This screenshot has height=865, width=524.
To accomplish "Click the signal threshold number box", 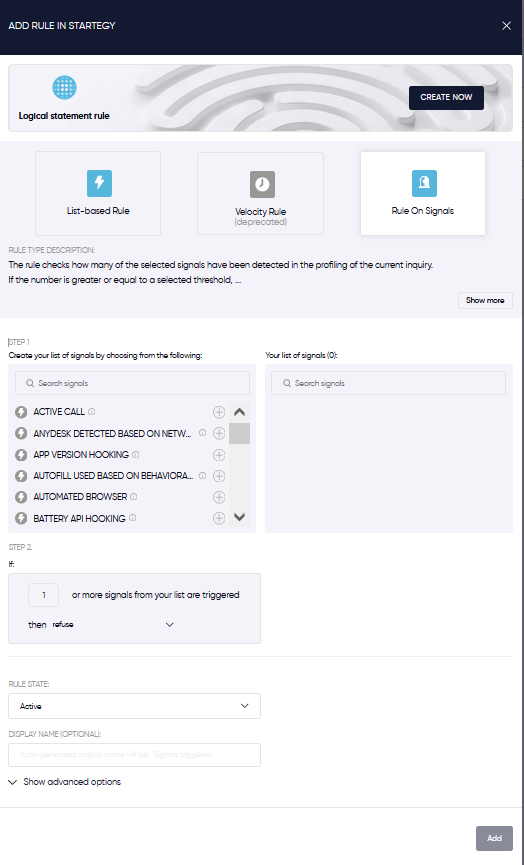I will pos(44,595).
